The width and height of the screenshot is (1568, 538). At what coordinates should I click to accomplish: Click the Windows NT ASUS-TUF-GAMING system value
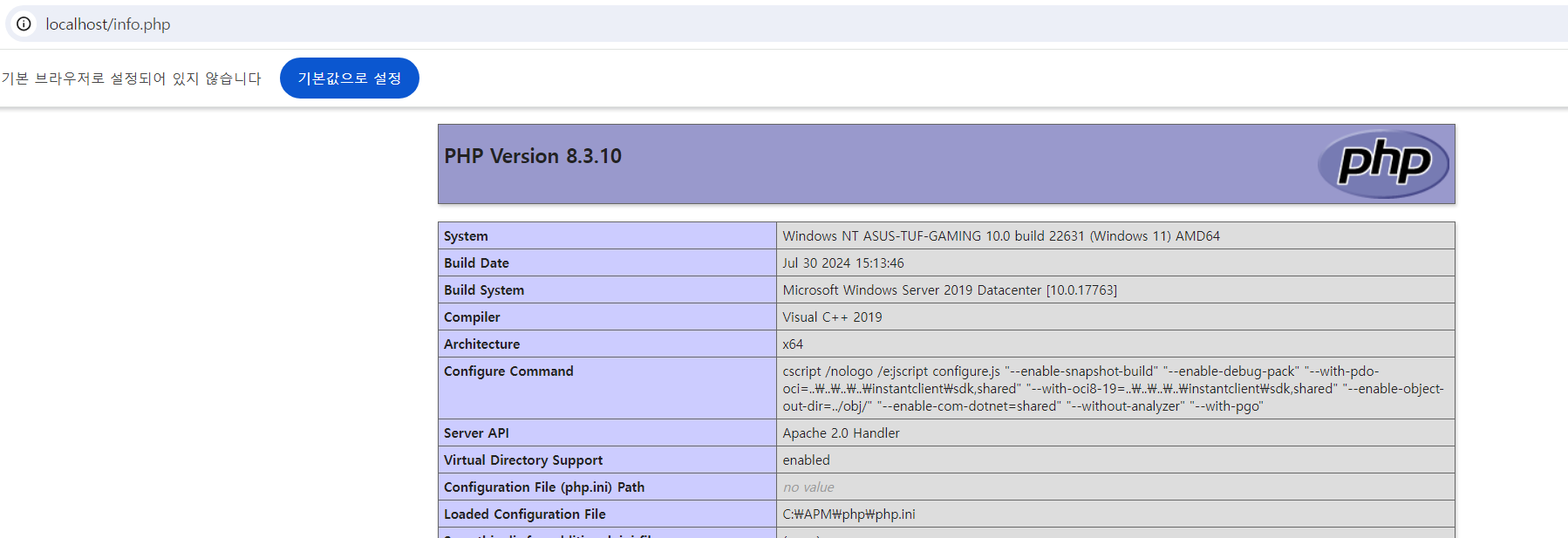tap(1001, 236)
